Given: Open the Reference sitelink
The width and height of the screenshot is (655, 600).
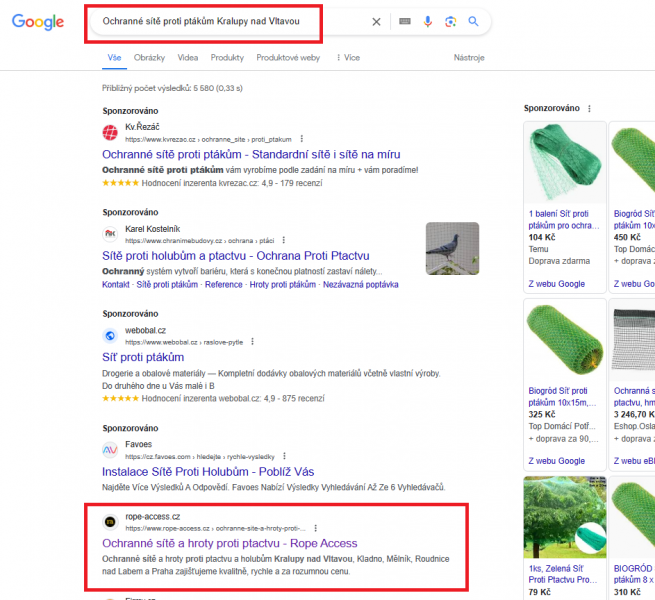Looking at the screenshot, I should coord(223,285).
